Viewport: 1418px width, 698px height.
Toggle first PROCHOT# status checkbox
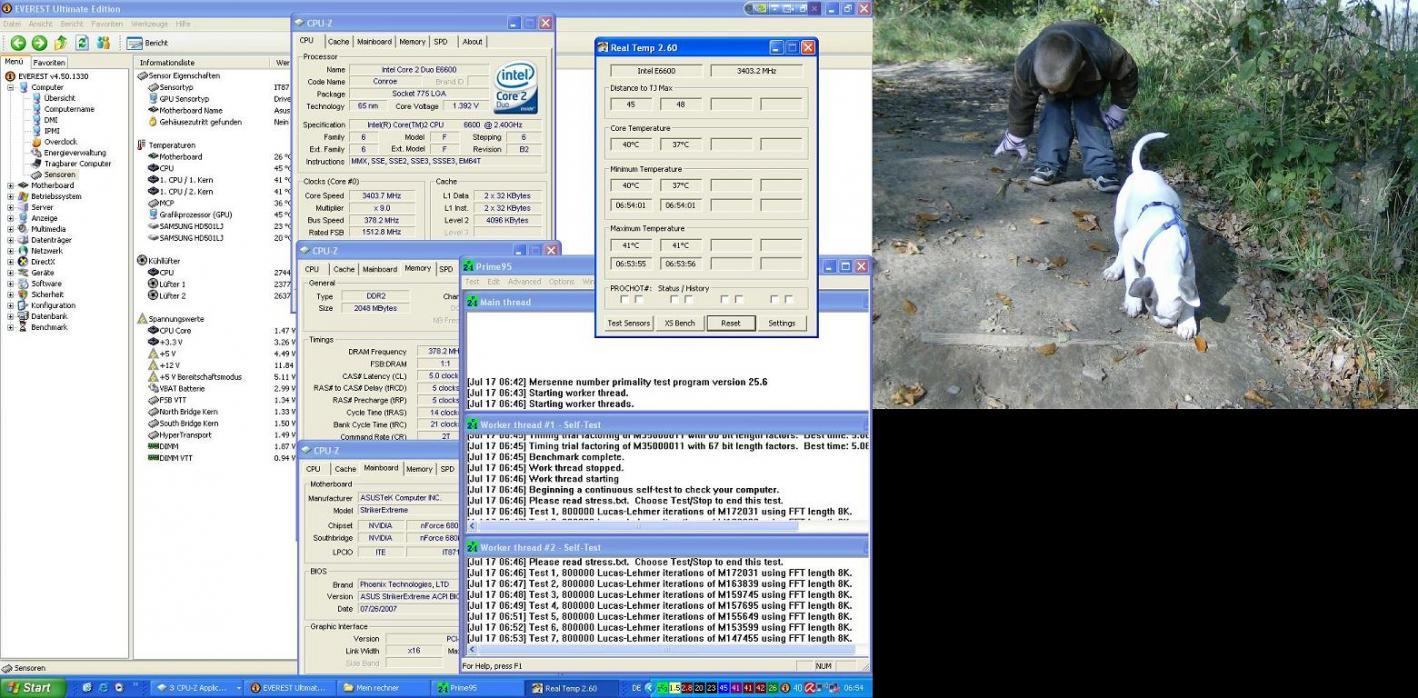[x=624, y=299]
